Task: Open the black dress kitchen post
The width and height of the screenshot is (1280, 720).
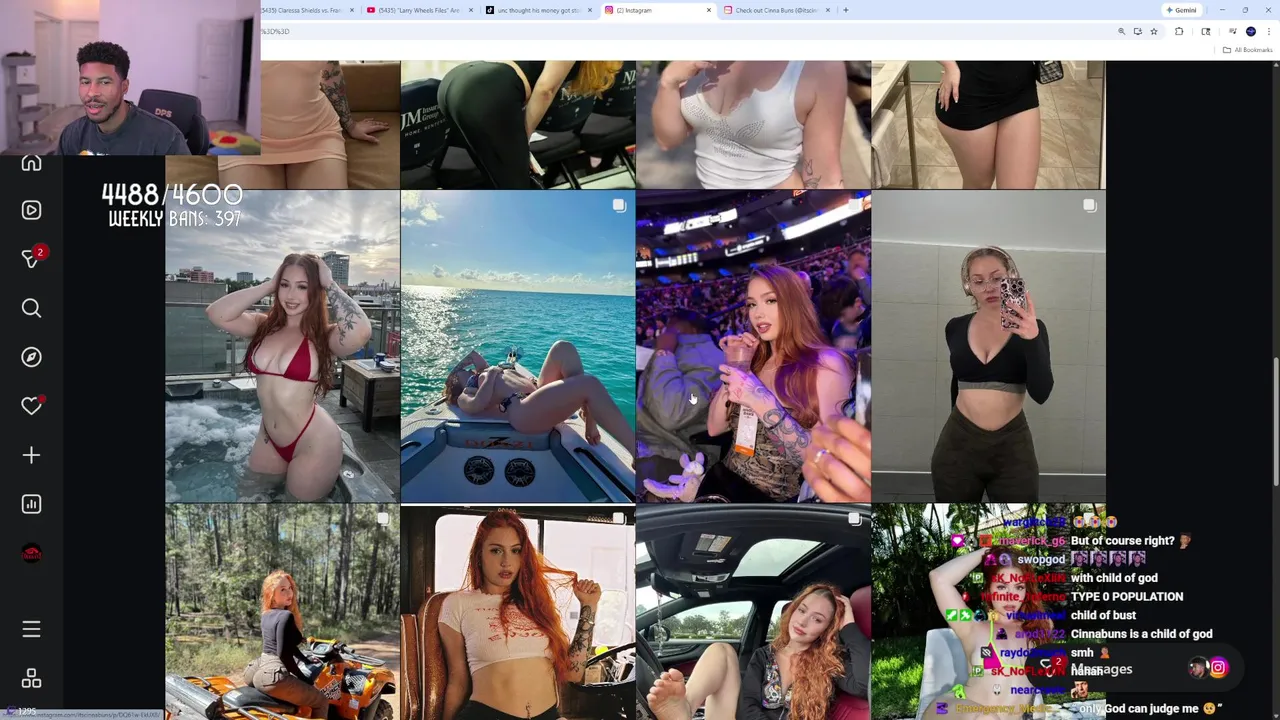Action: tap(989, 124)
